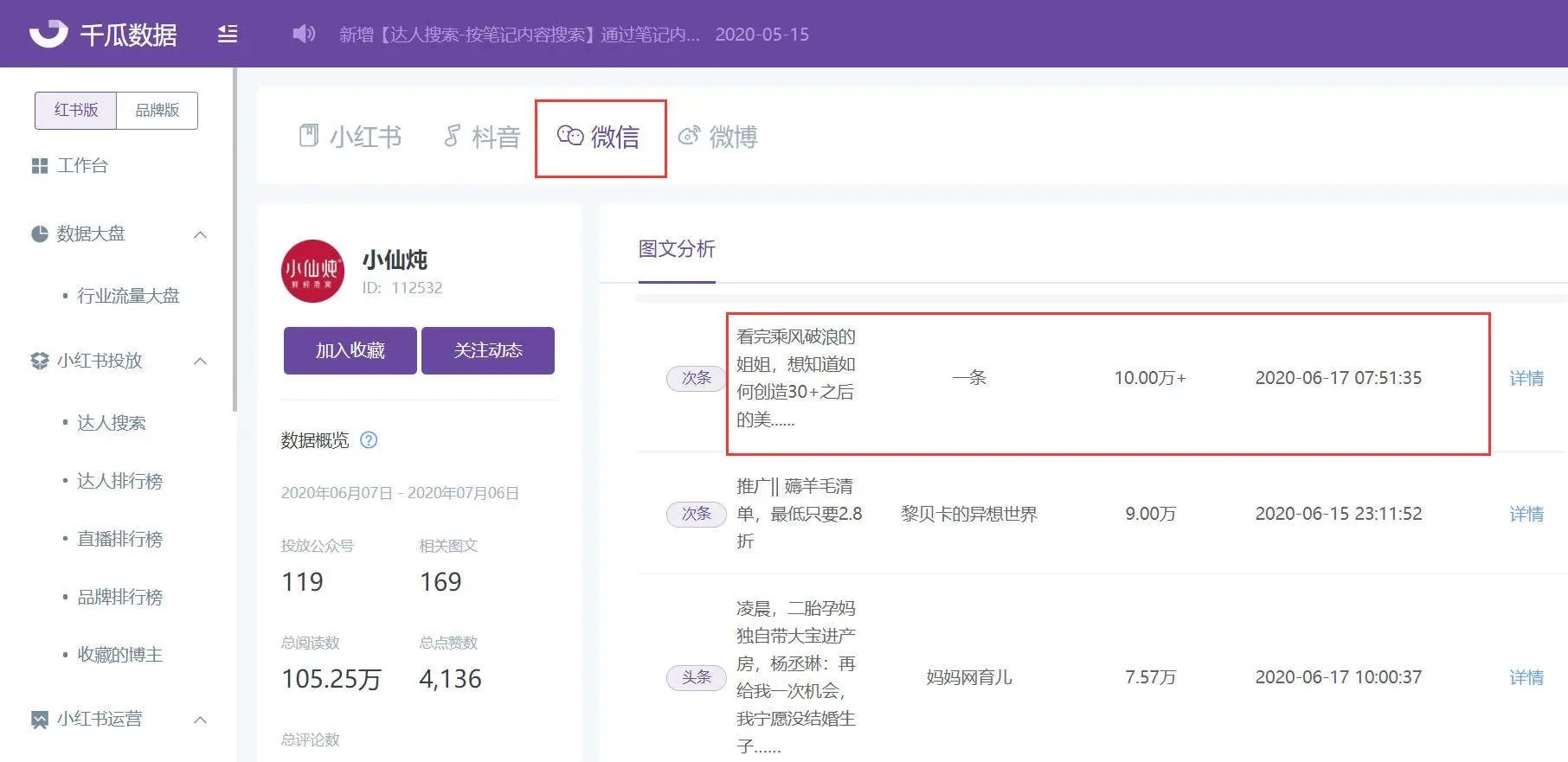
Task: Click the 妈妈网育儿 account name
Action: coord(968,677)
